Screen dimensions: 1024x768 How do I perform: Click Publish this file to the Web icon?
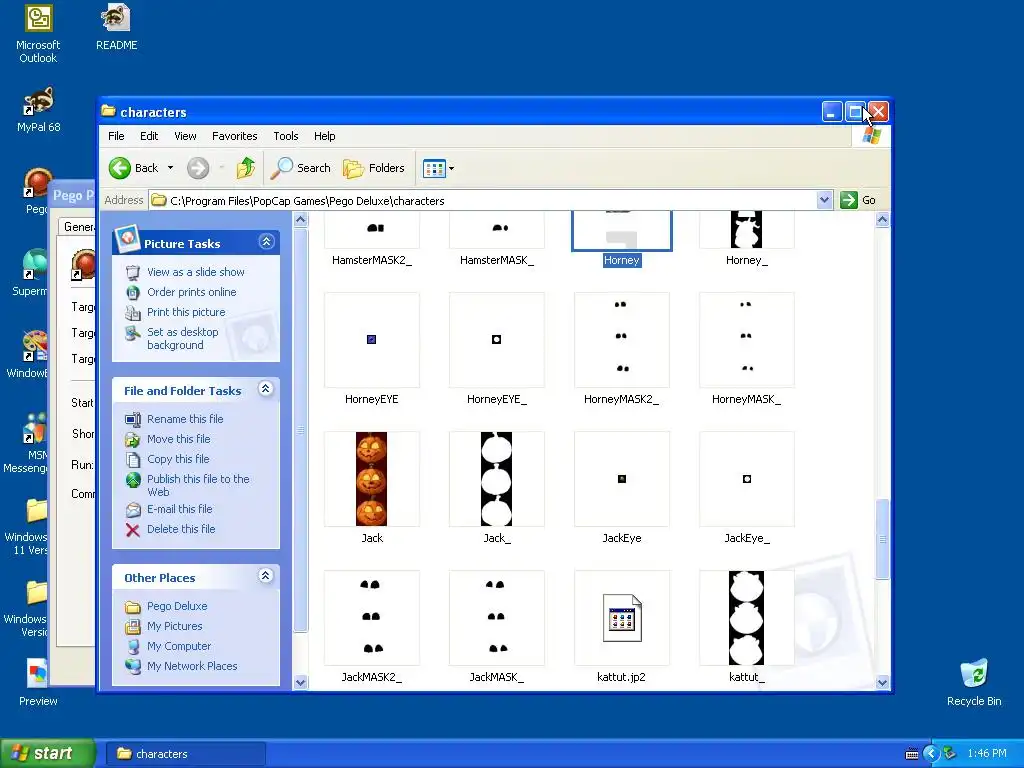pos(133,480)
